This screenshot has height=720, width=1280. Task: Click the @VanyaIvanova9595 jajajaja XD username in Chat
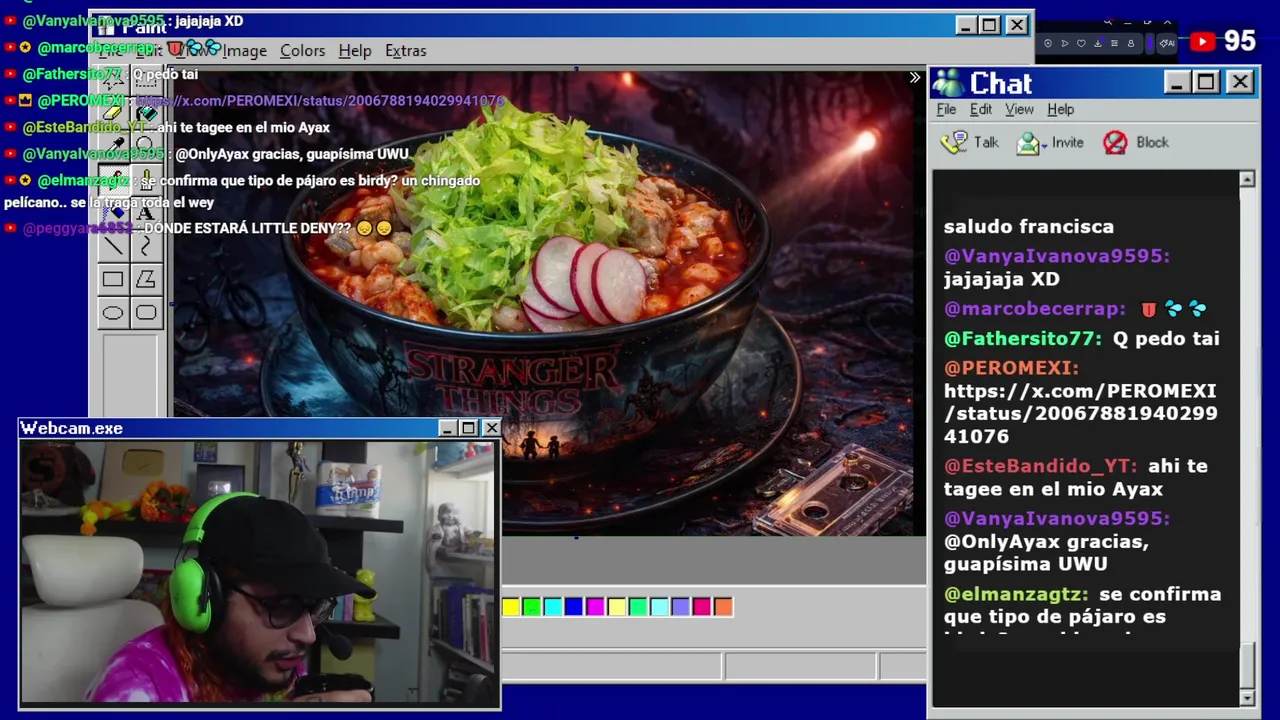(x=1056, y=256)
